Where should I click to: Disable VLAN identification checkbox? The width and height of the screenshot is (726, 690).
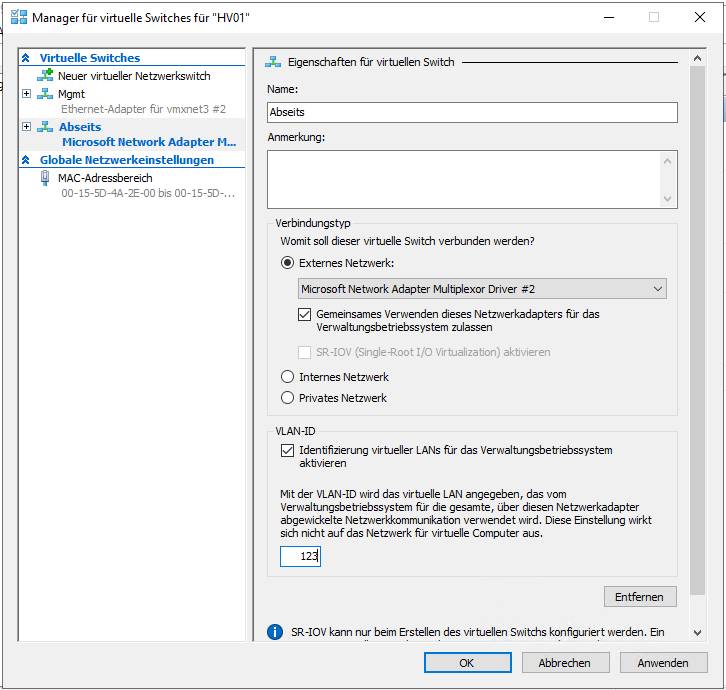[x=288, y=451]
